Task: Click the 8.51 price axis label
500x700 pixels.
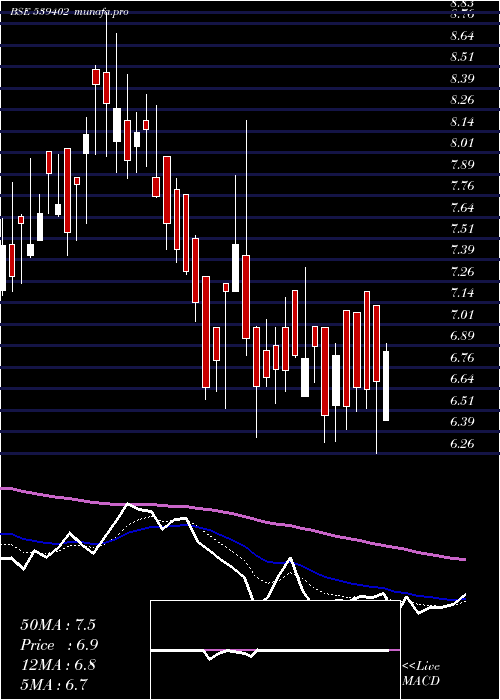Action: click(462, 57)
